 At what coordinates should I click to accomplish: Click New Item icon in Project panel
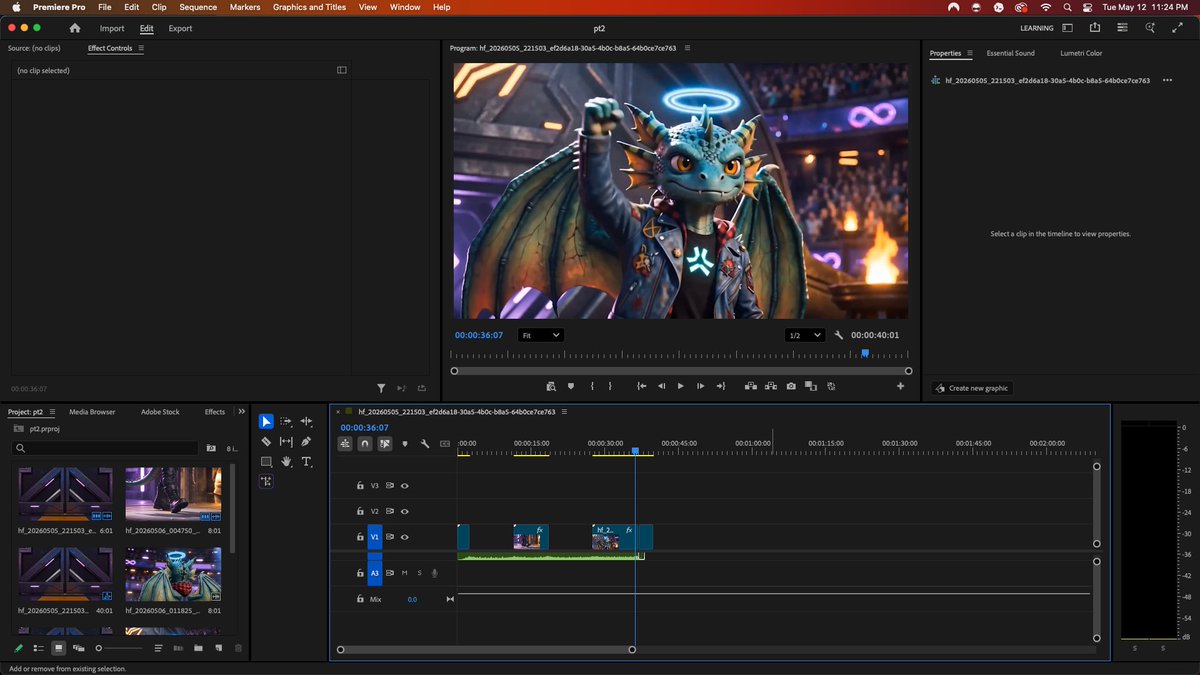coord(218,648)
